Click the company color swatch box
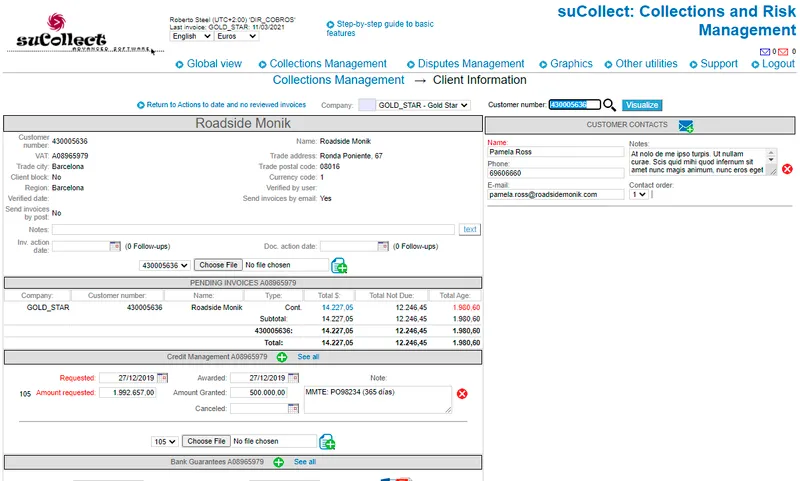This screenshot has height=481, width=800. [367, 105]
